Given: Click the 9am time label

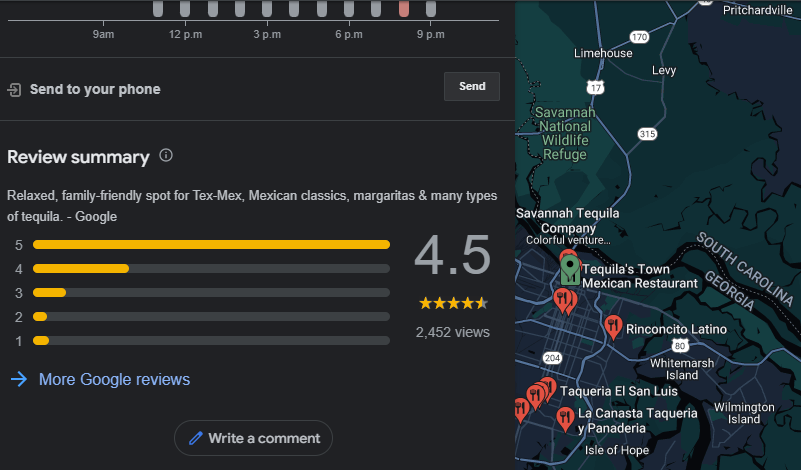Looking at the screenshot, I should pyautogui.click(x=103, y=34).
